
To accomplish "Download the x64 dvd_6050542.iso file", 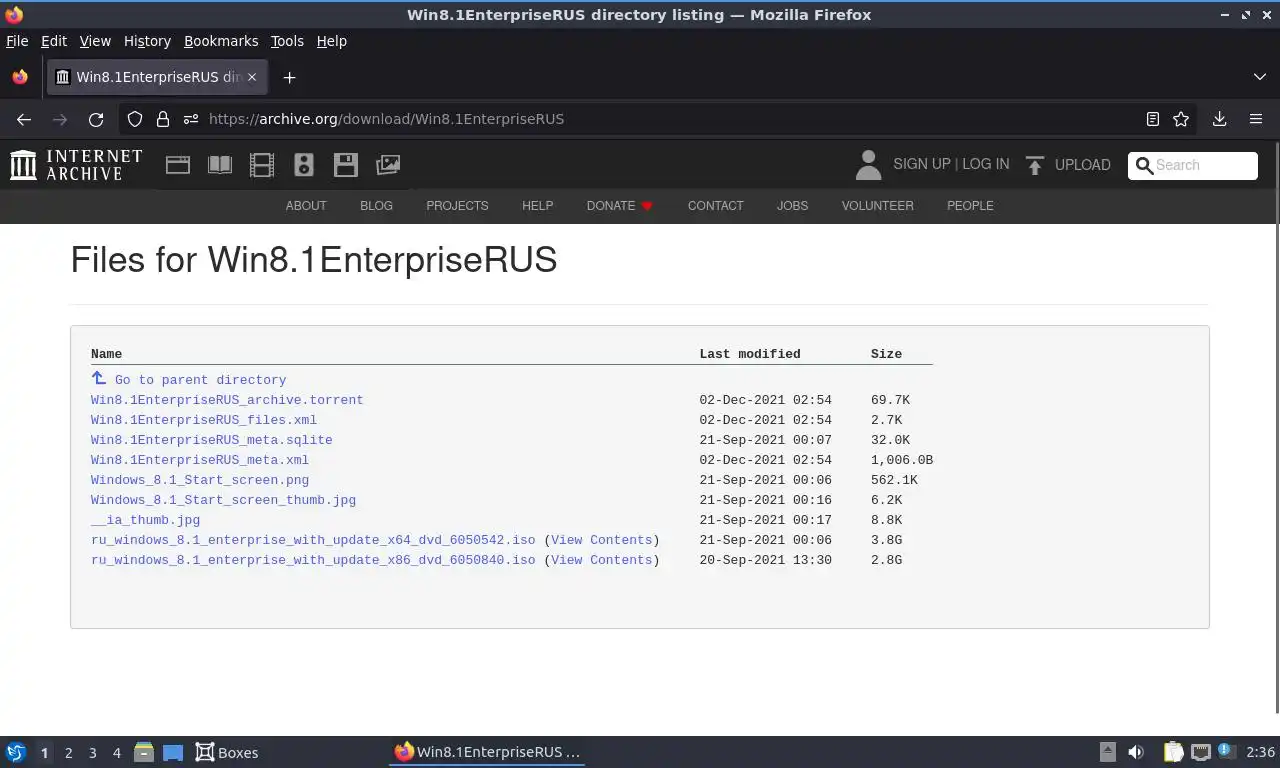I will point(313,540).
